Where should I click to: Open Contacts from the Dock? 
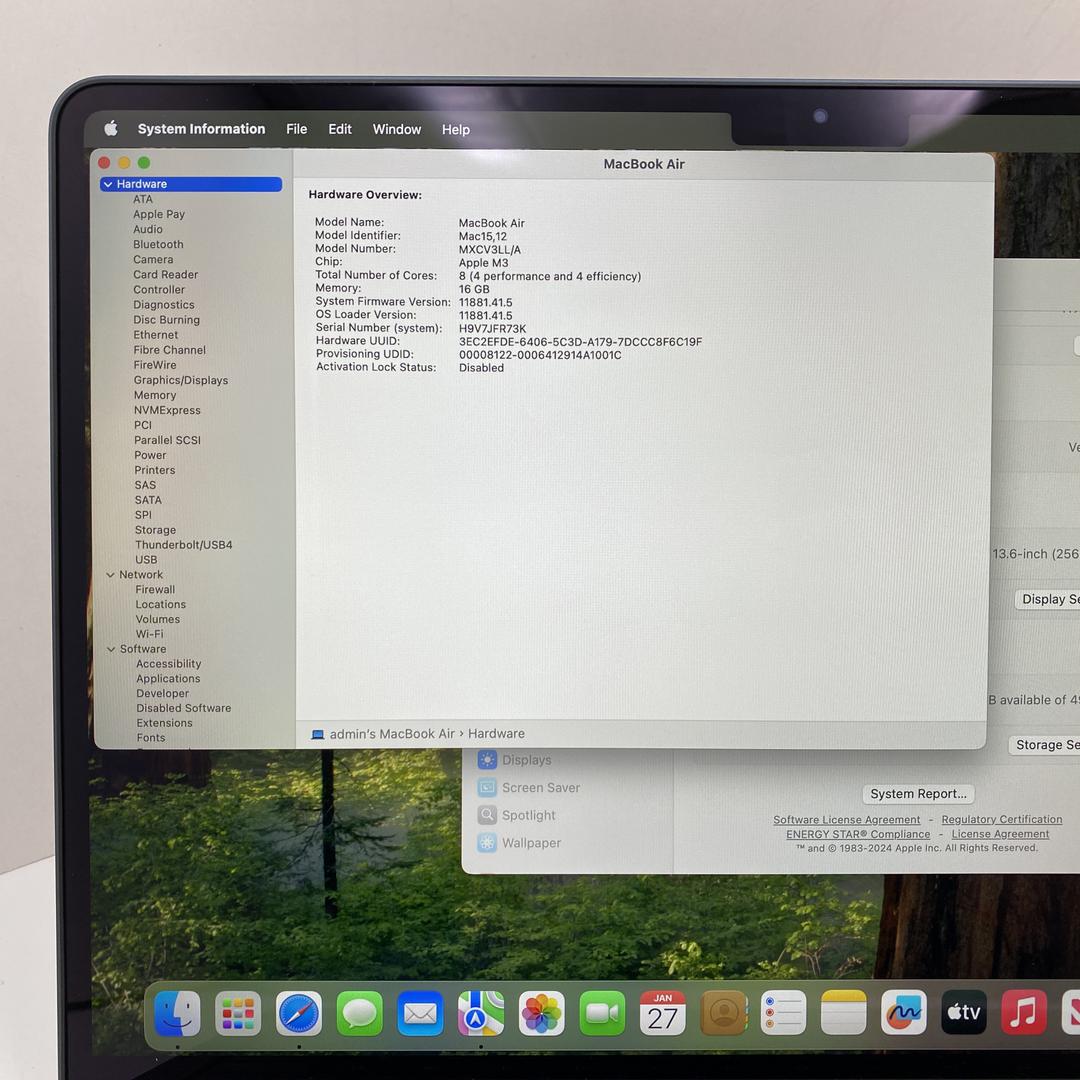click(x=723, y=1013)
